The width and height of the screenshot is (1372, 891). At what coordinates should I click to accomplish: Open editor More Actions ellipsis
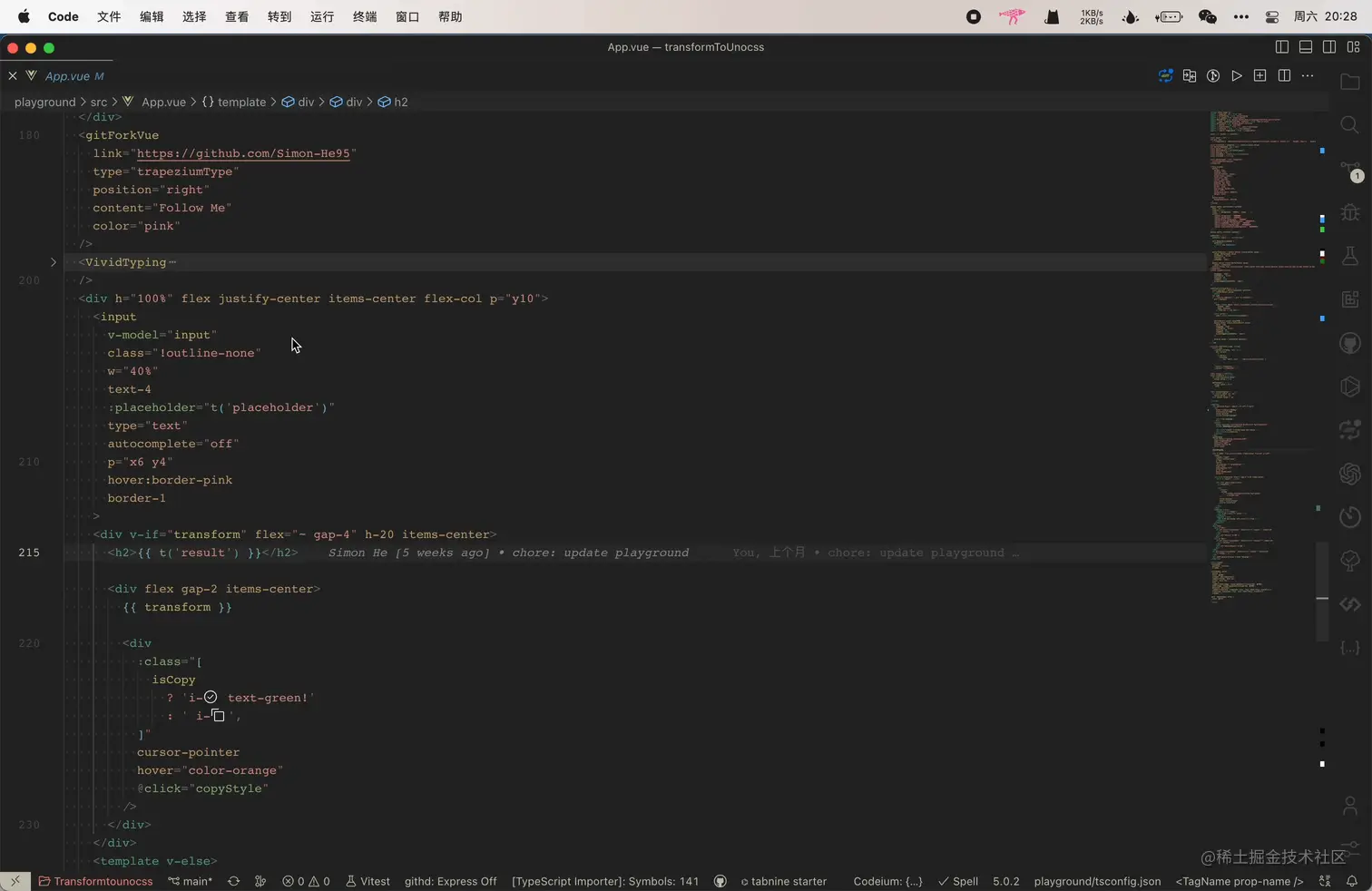coord(1308,76)
